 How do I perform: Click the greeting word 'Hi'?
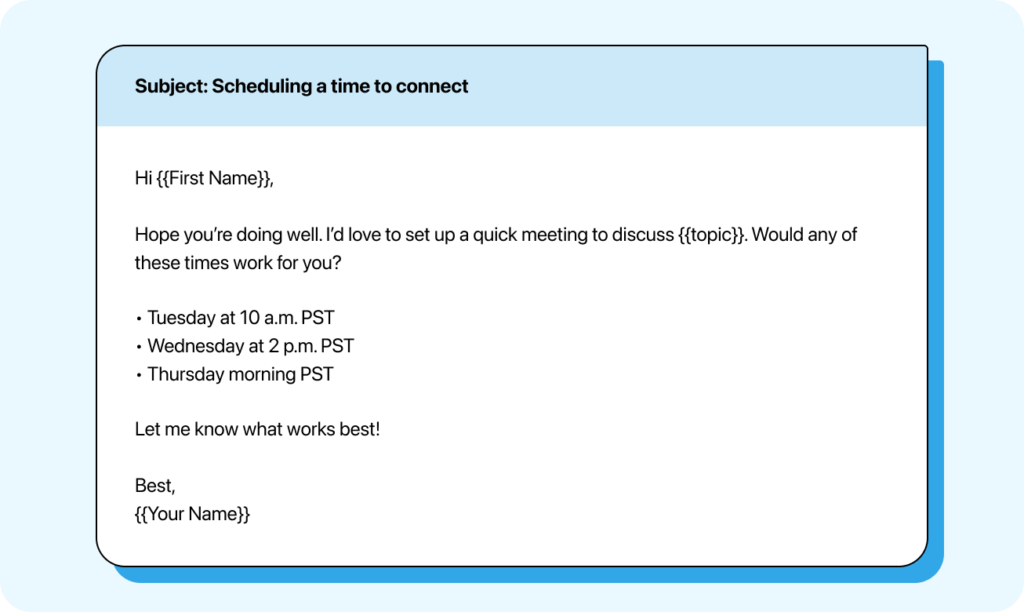(x=143, y=179)
